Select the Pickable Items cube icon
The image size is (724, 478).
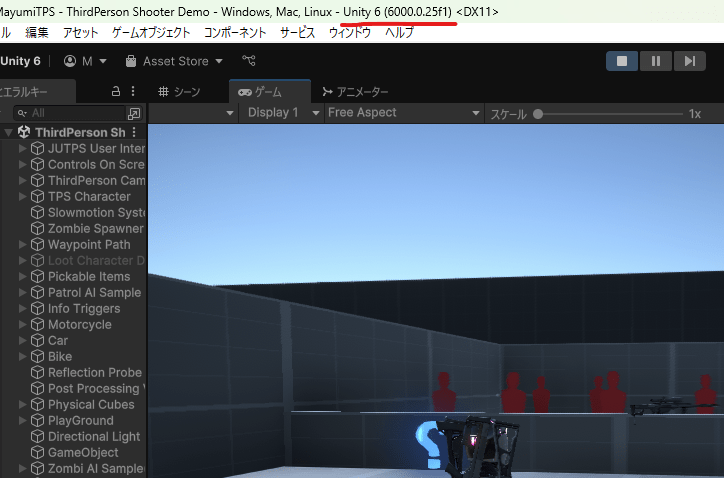click(x=37, y=276)
